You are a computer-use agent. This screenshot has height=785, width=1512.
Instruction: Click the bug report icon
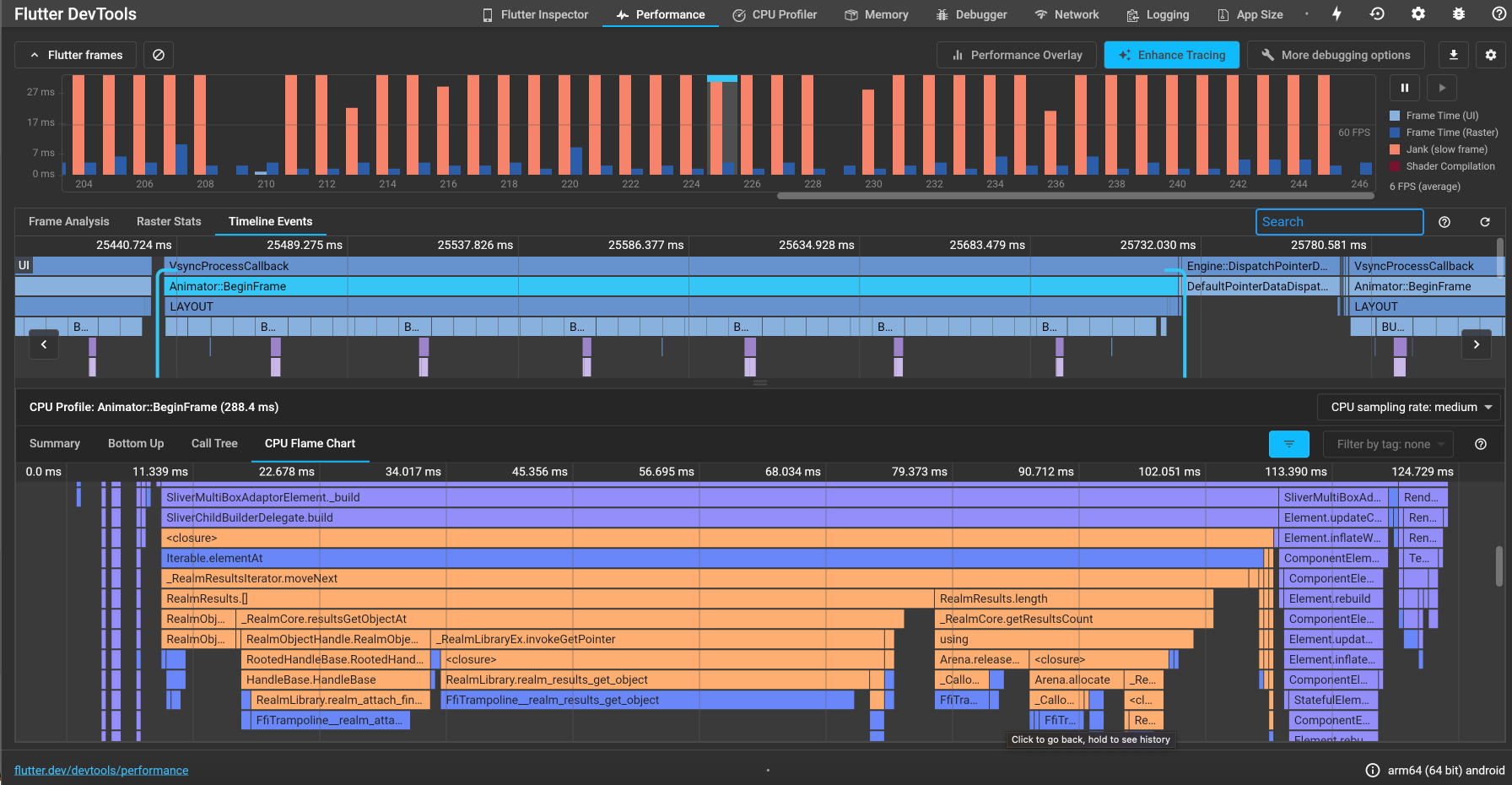coord(1459,14)
